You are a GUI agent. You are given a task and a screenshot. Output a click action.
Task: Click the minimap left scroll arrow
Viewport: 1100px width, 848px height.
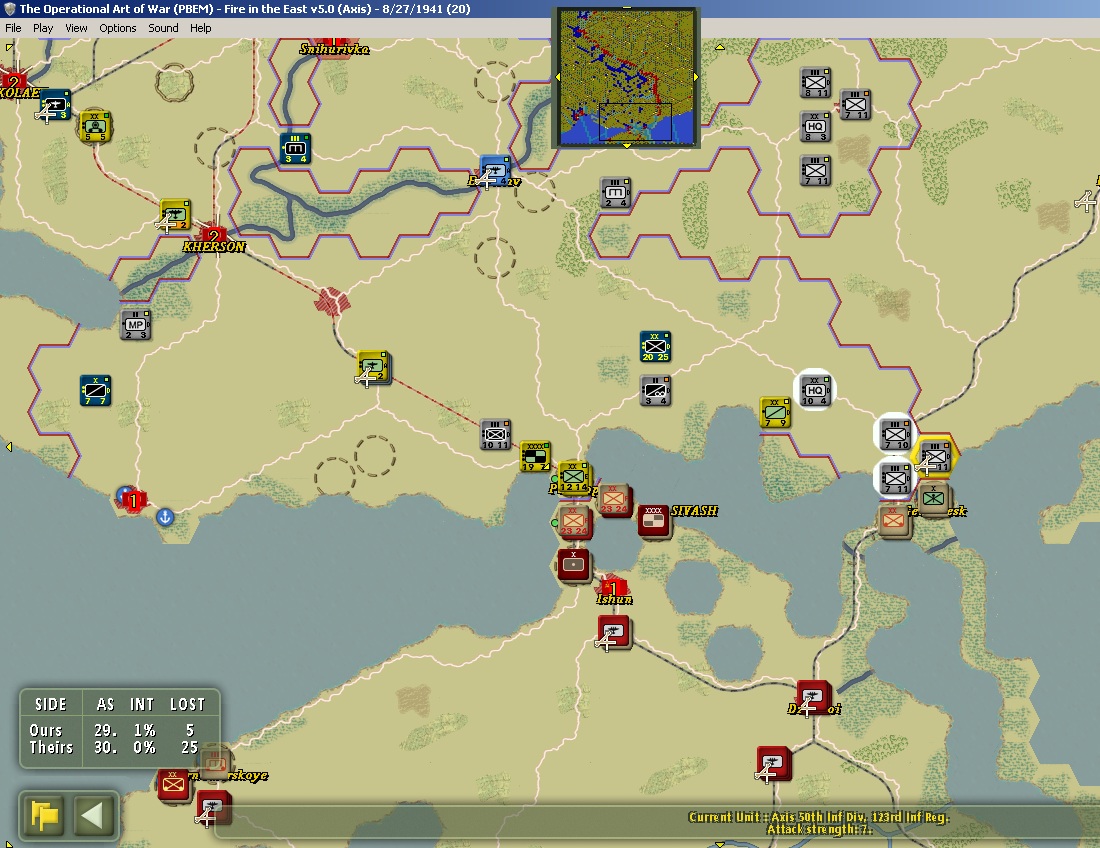(x=558, y=76)
